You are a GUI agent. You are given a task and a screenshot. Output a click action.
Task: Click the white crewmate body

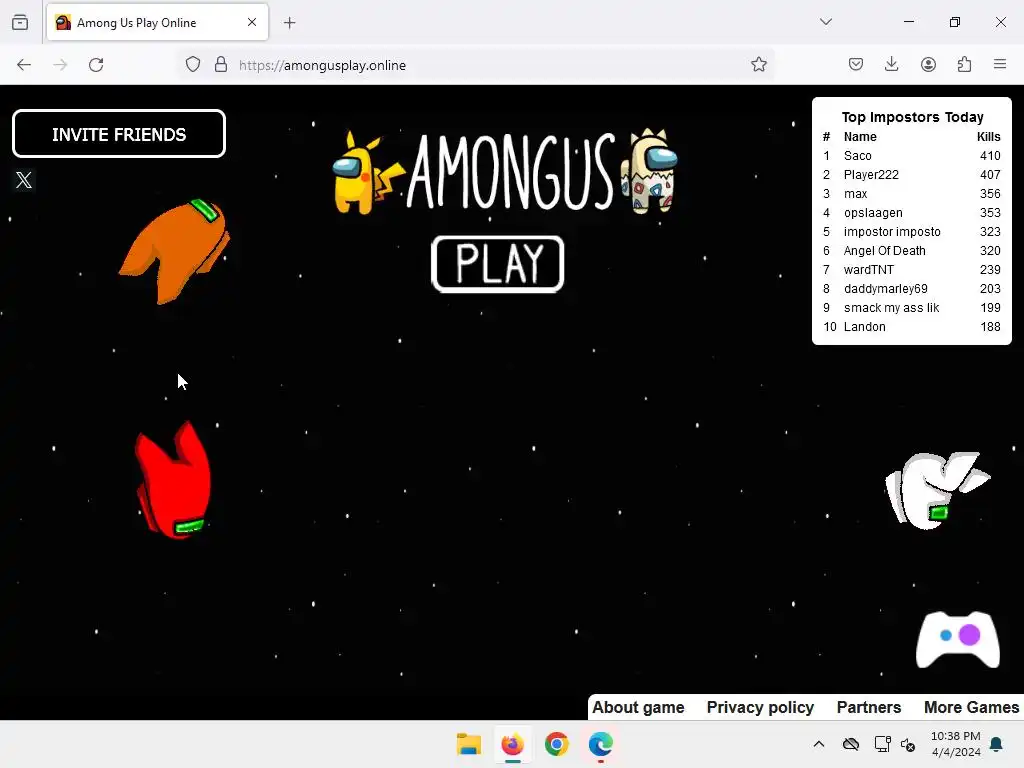936,490
